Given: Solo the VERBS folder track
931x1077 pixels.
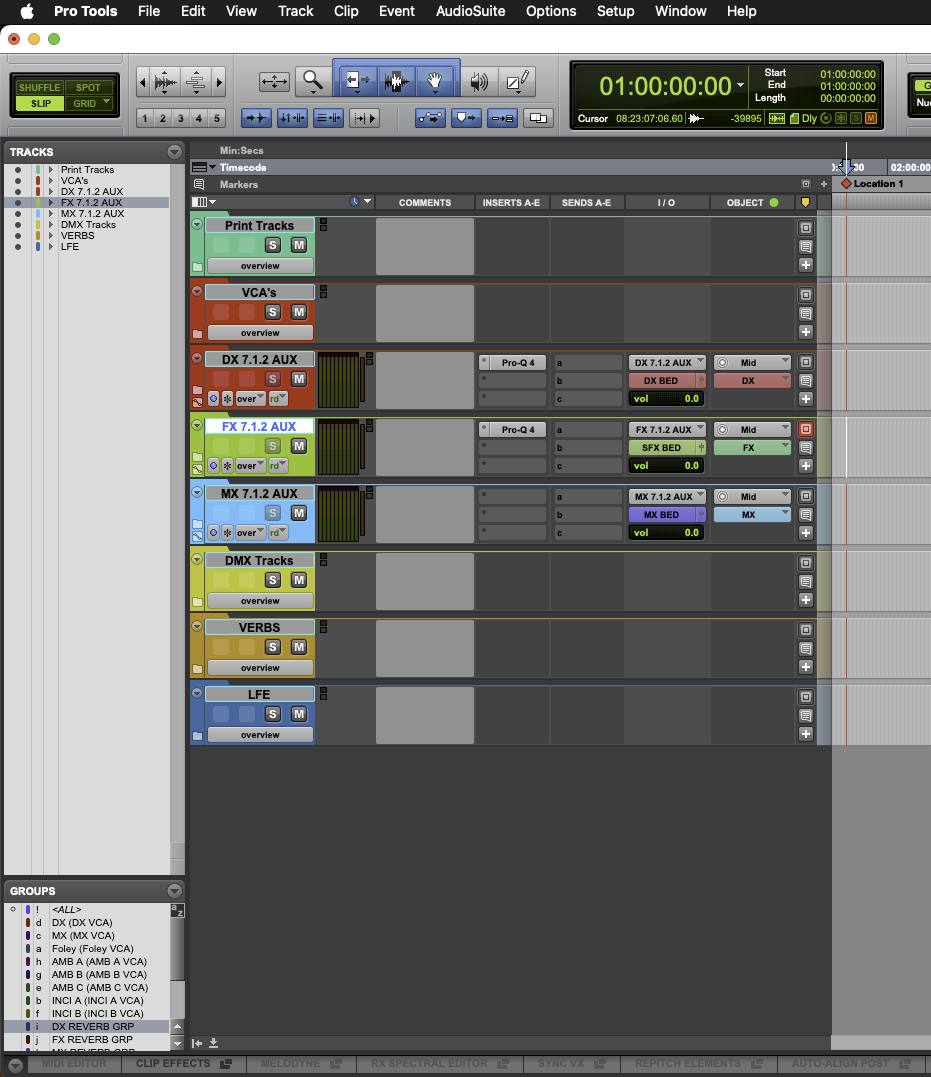Looking at the screenshot, I should [273, 647].
